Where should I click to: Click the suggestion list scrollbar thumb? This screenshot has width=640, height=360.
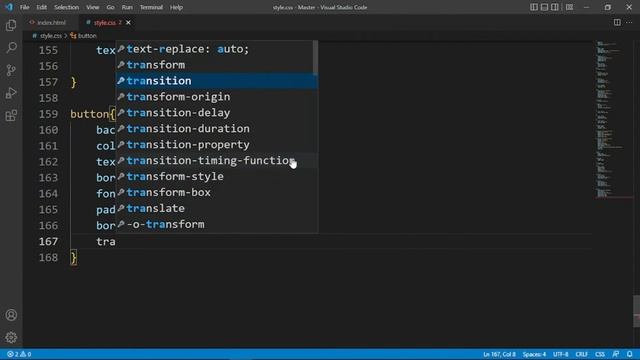click(316, 58)
